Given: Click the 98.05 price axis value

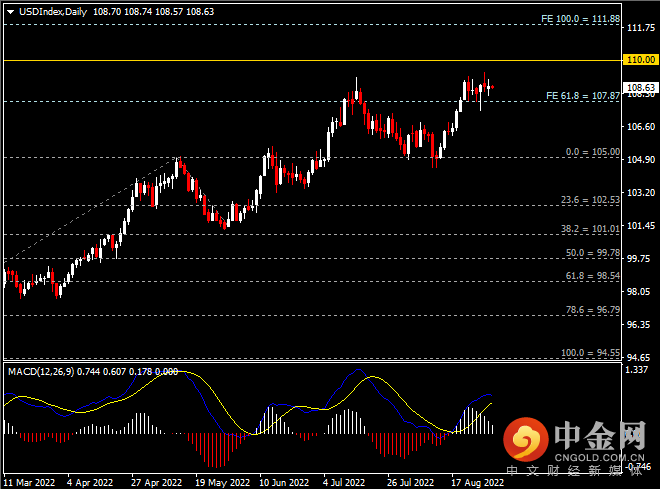Looking at the screenshot, I should [641, 292].
